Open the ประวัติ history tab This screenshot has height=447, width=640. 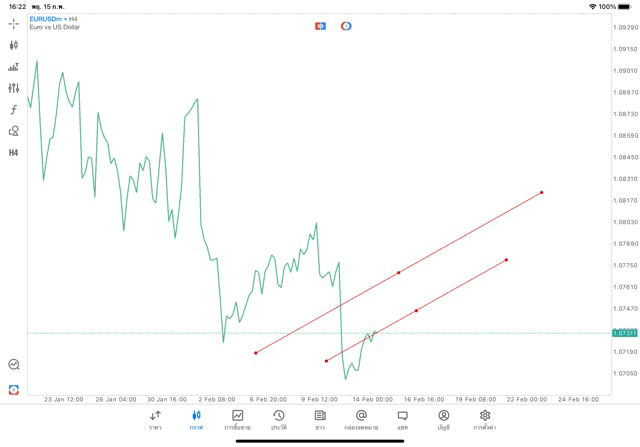pos(279,419)
